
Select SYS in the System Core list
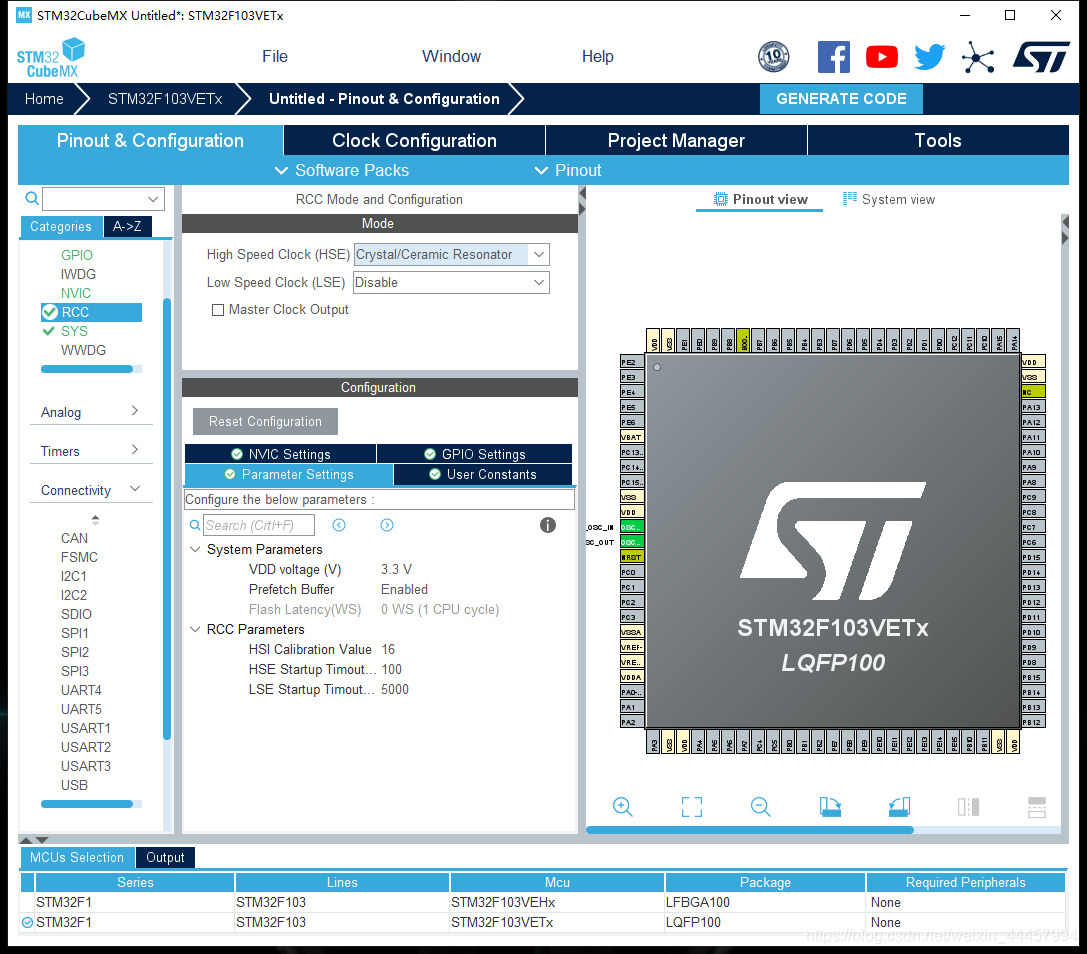(x=74, y=331)
